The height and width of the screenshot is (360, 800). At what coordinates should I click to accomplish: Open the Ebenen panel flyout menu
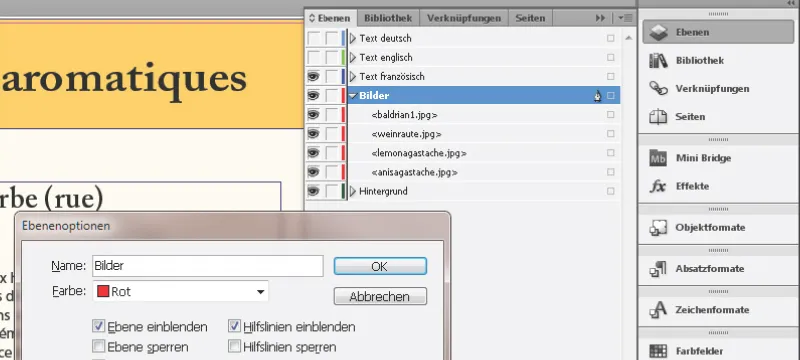(x=625, y=18)
